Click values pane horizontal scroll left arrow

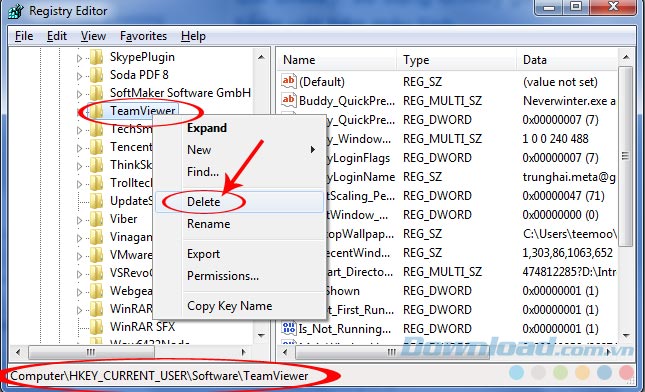[285, 353]
